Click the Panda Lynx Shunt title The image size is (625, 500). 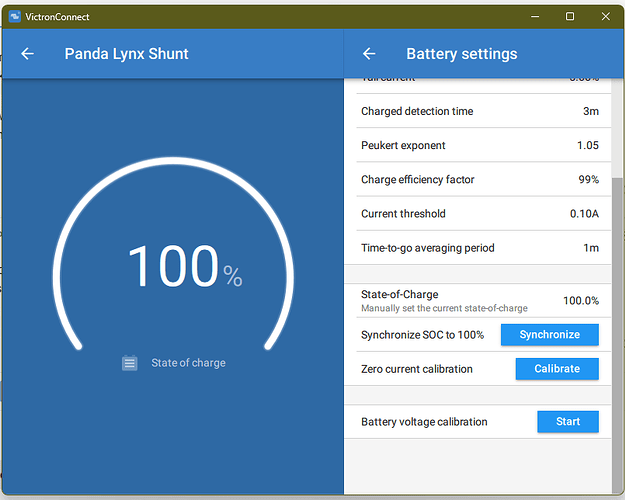point(127,54)
